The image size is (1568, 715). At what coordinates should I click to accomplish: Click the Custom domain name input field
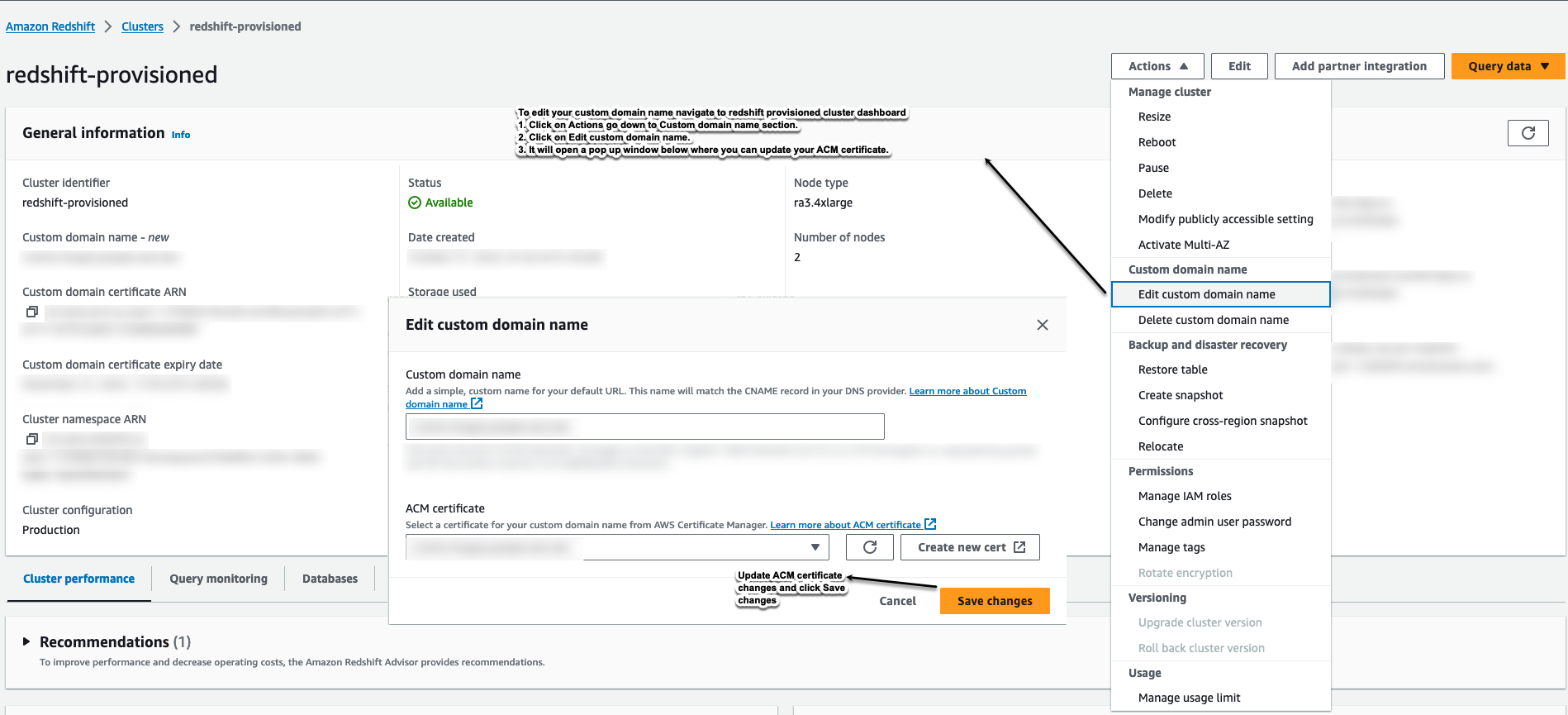click(645, 427)
